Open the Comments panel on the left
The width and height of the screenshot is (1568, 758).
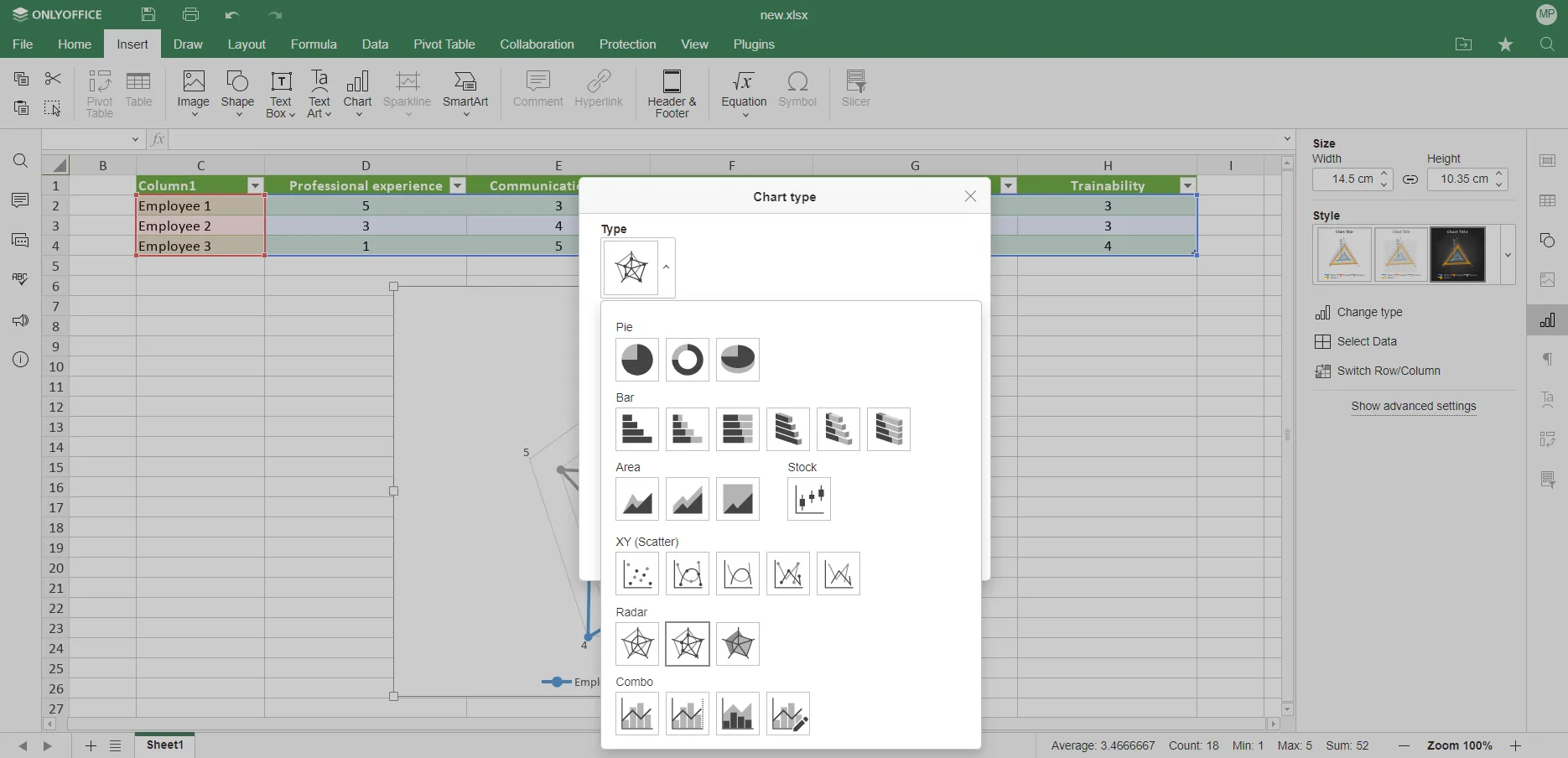20,200
